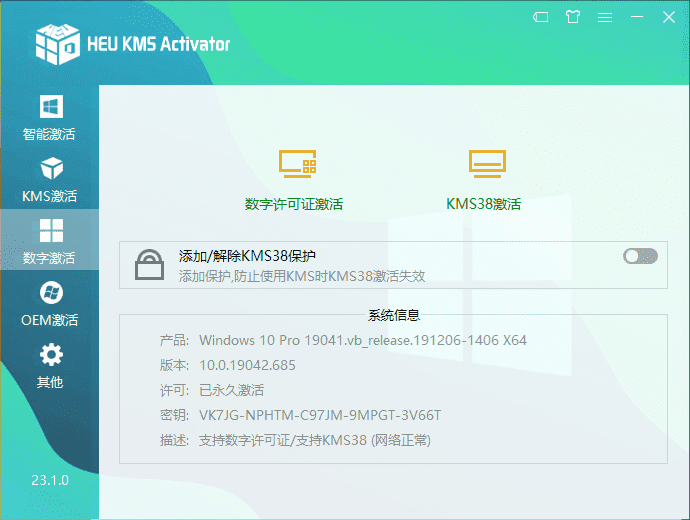The width and height of the screenshot is (690, 520).
Task: Click the HEU KMS Activator title text
Action: pos(158,44)
